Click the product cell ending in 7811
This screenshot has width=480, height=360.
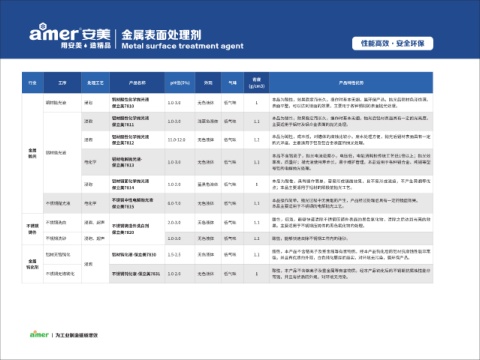(x=137, y=121)
